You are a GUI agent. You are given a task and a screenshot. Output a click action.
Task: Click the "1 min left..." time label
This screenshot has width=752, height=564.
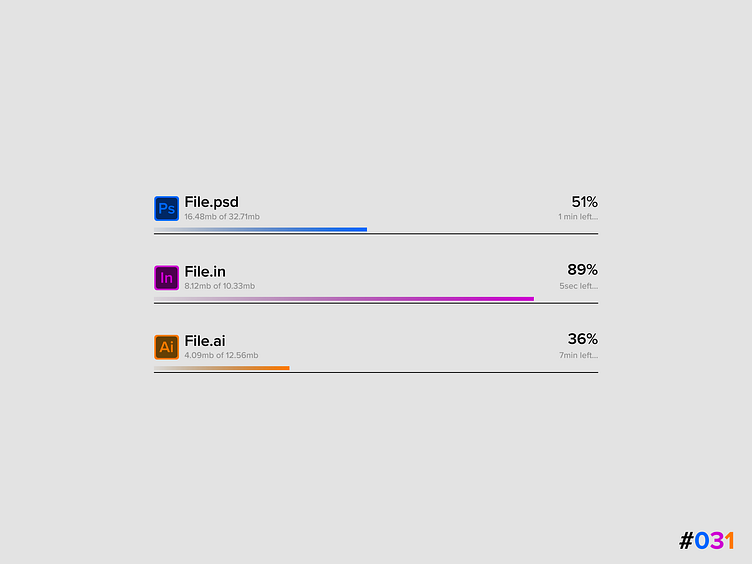tap(578, 217)
